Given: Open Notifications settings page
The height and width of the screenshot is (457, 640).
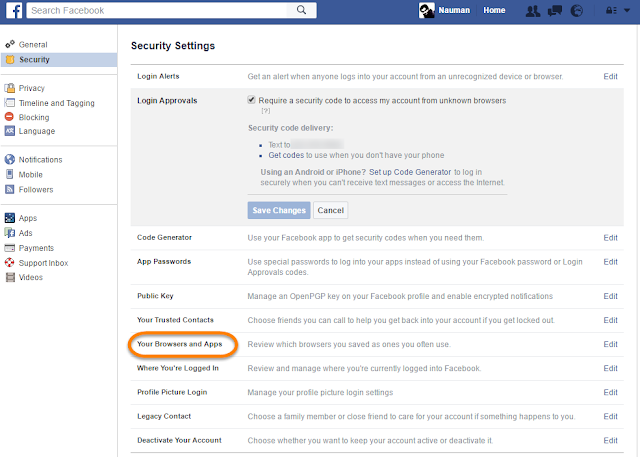Looking at the screenshot, I should pyautogui.click(x=40, y=160).
